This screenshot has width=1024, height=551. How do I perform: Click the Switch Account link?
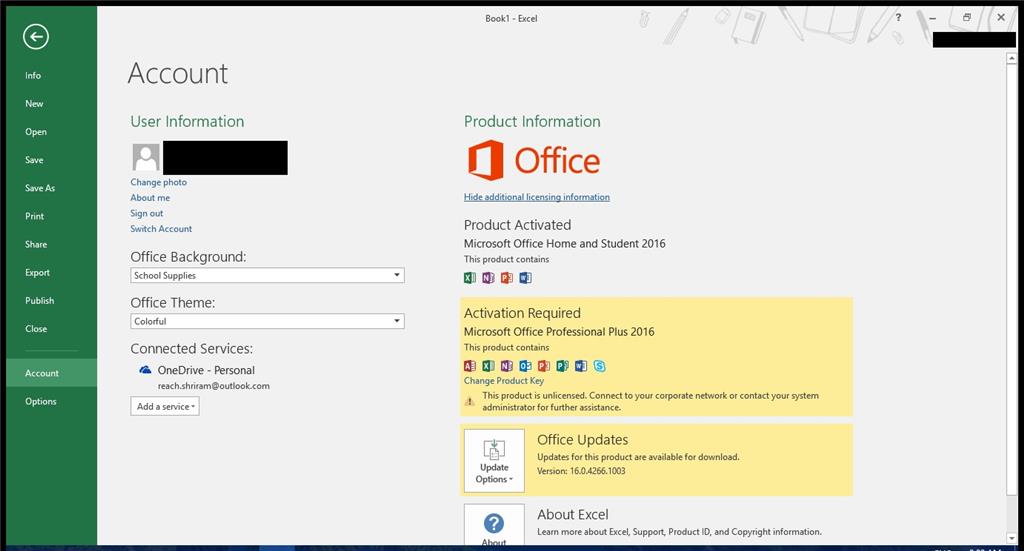[161, 228]
